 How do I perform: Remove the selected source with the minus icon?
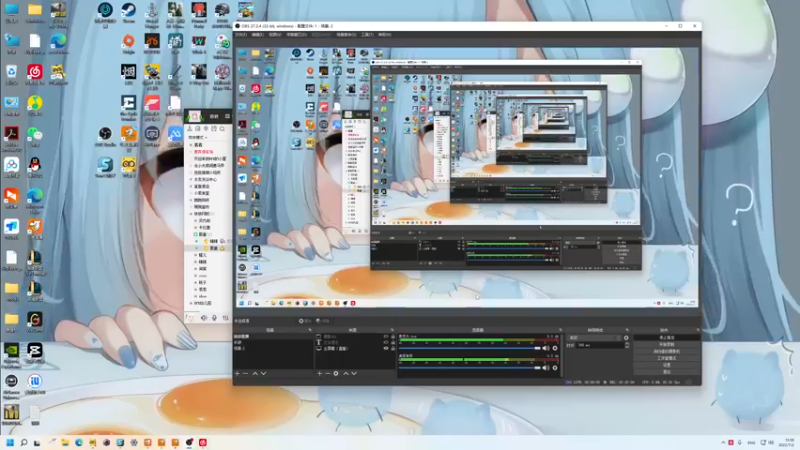(x=328, y=373)
